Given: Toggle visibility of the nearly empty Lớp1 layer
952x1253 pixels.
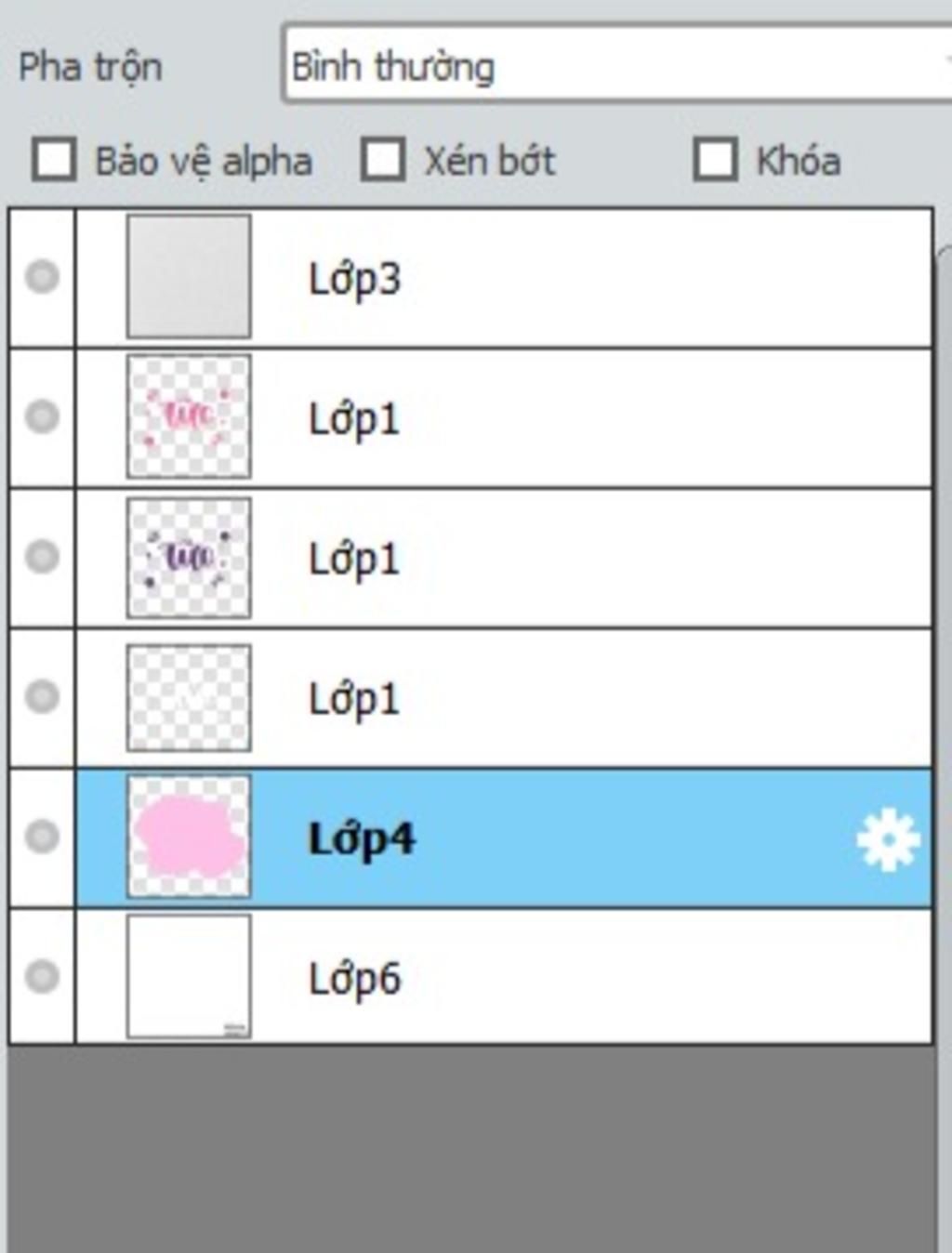Looking at the screenshot, I should [42, 695].
